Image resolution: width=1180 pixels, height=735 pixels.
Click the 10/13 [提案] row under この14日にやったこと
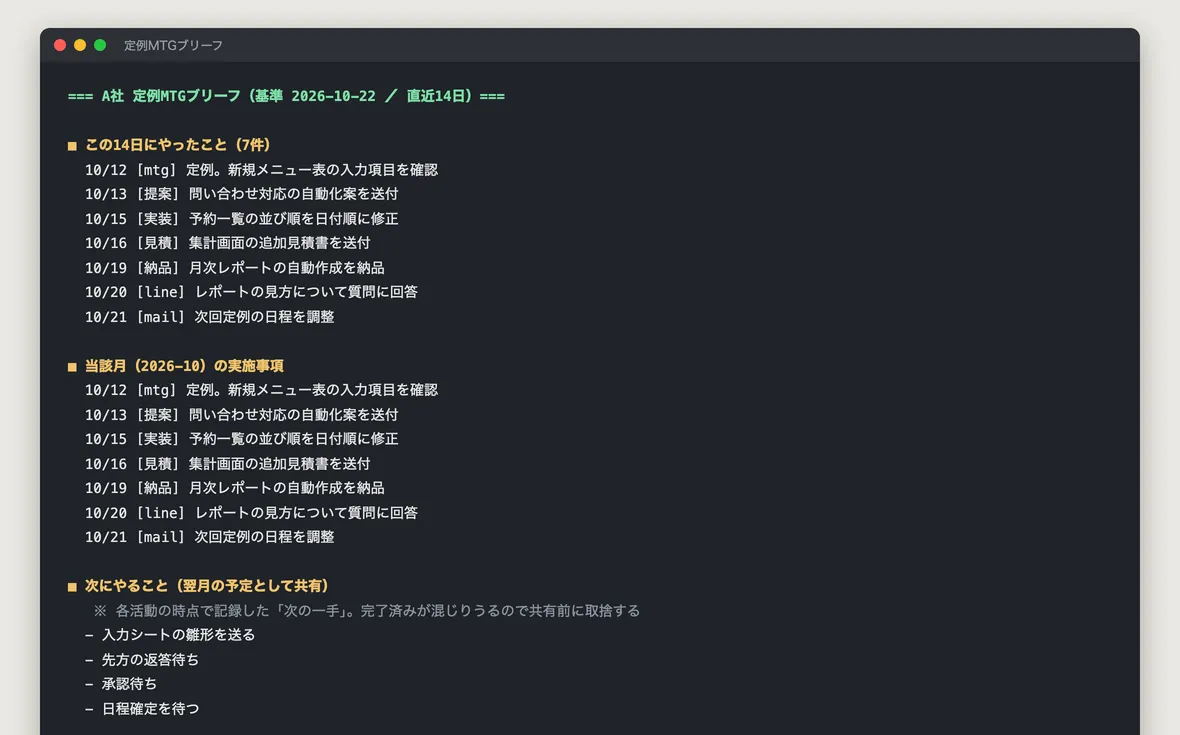[x=242, y=194]
